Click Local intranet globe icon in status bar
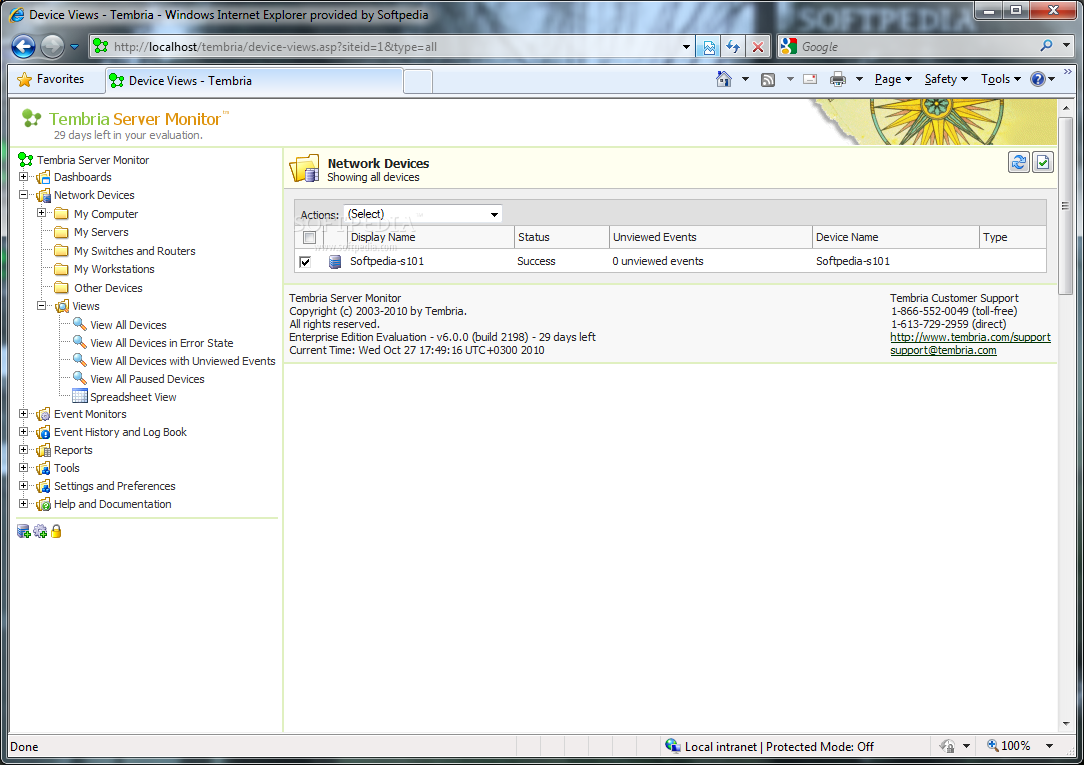 point(673,745)
